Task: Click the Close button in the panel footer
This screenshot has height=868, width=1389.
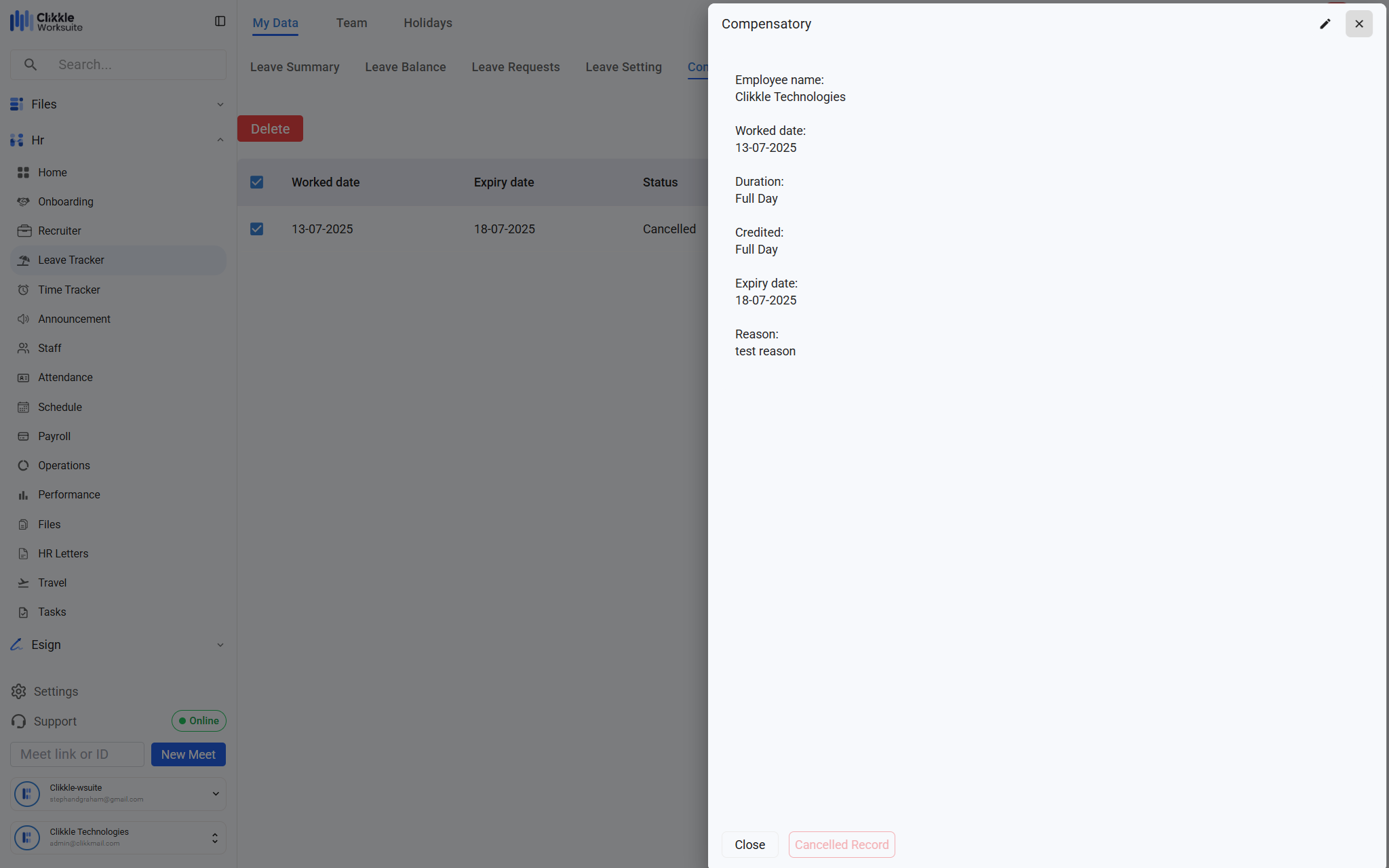Action: (x=749, y=844)
